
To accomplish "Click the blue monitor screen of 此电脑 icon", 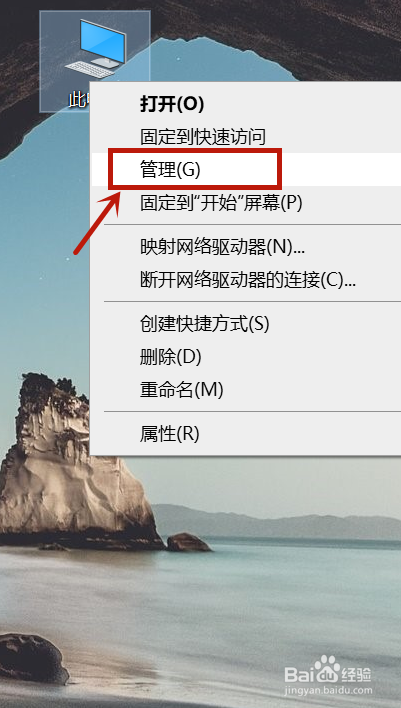I will click(x=101, y=39).
